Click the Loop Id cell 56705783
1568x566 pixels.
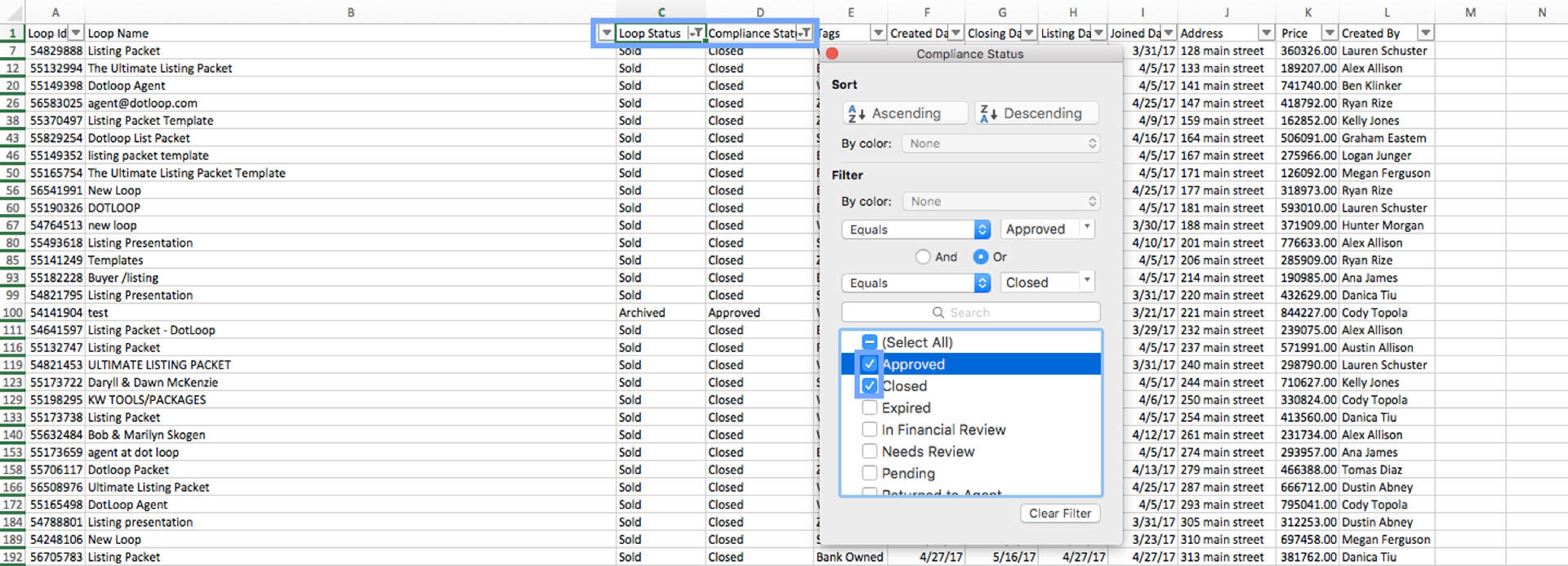coord(56,557)
